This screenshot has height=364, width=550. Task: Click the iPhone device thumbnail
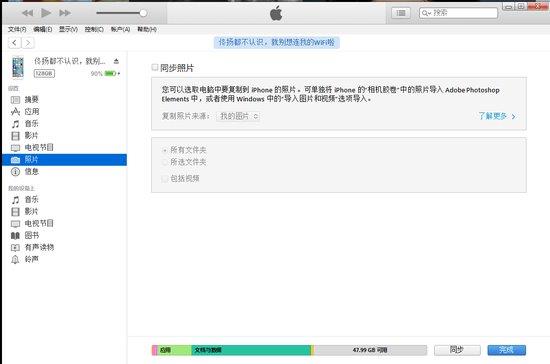click(18, 67)
